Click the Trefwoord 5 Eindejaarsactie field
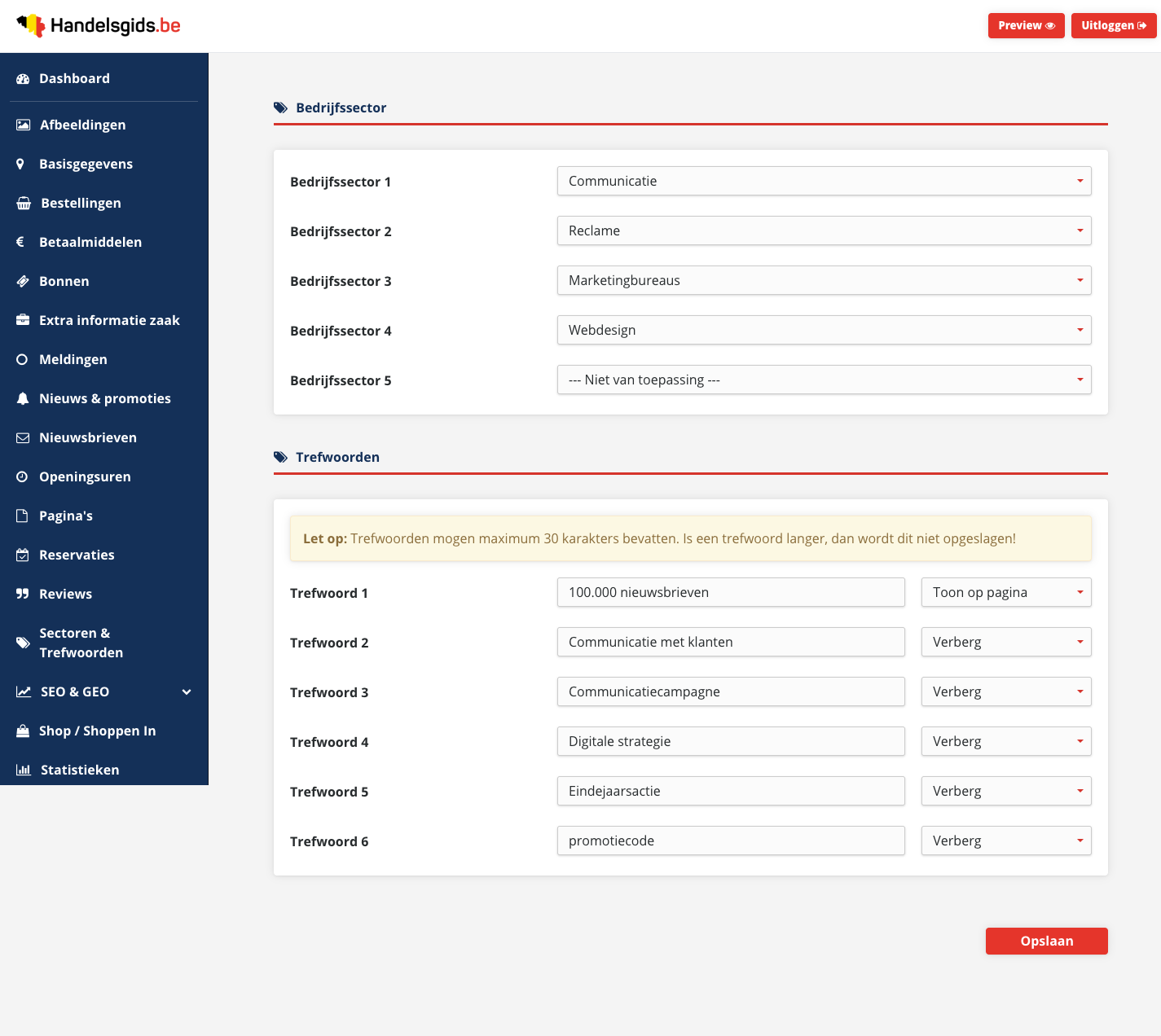 [731, 791]
